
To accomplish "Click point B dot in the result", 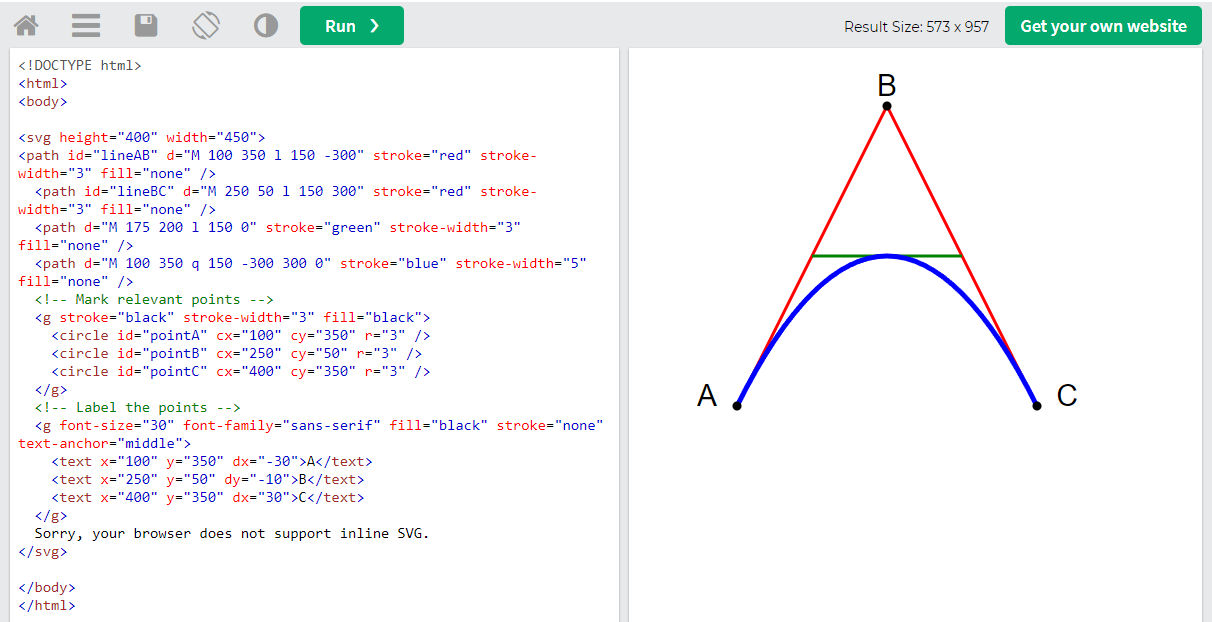I will (x=887, y=106).
